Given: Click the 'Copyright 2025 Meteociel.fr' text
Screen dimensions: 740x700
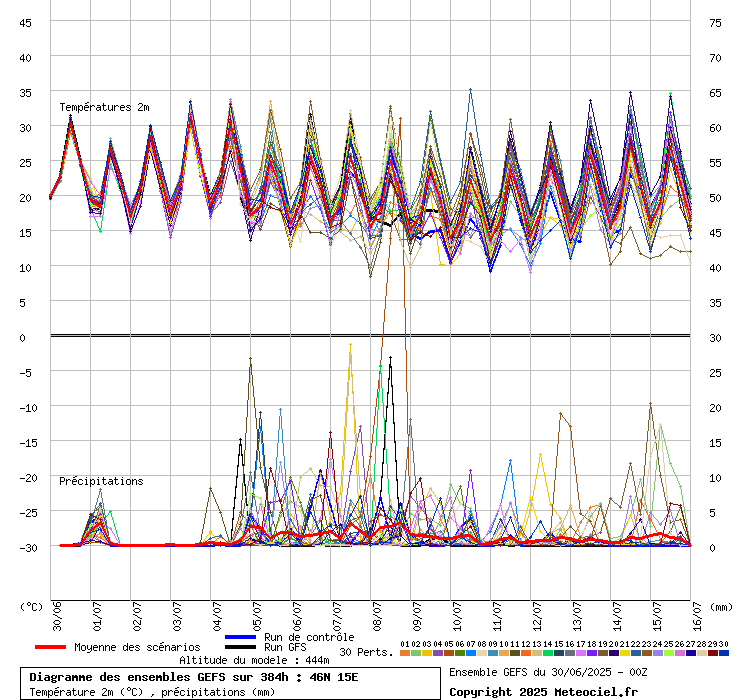Looking at the screenshot, I should tap(543, 691).
